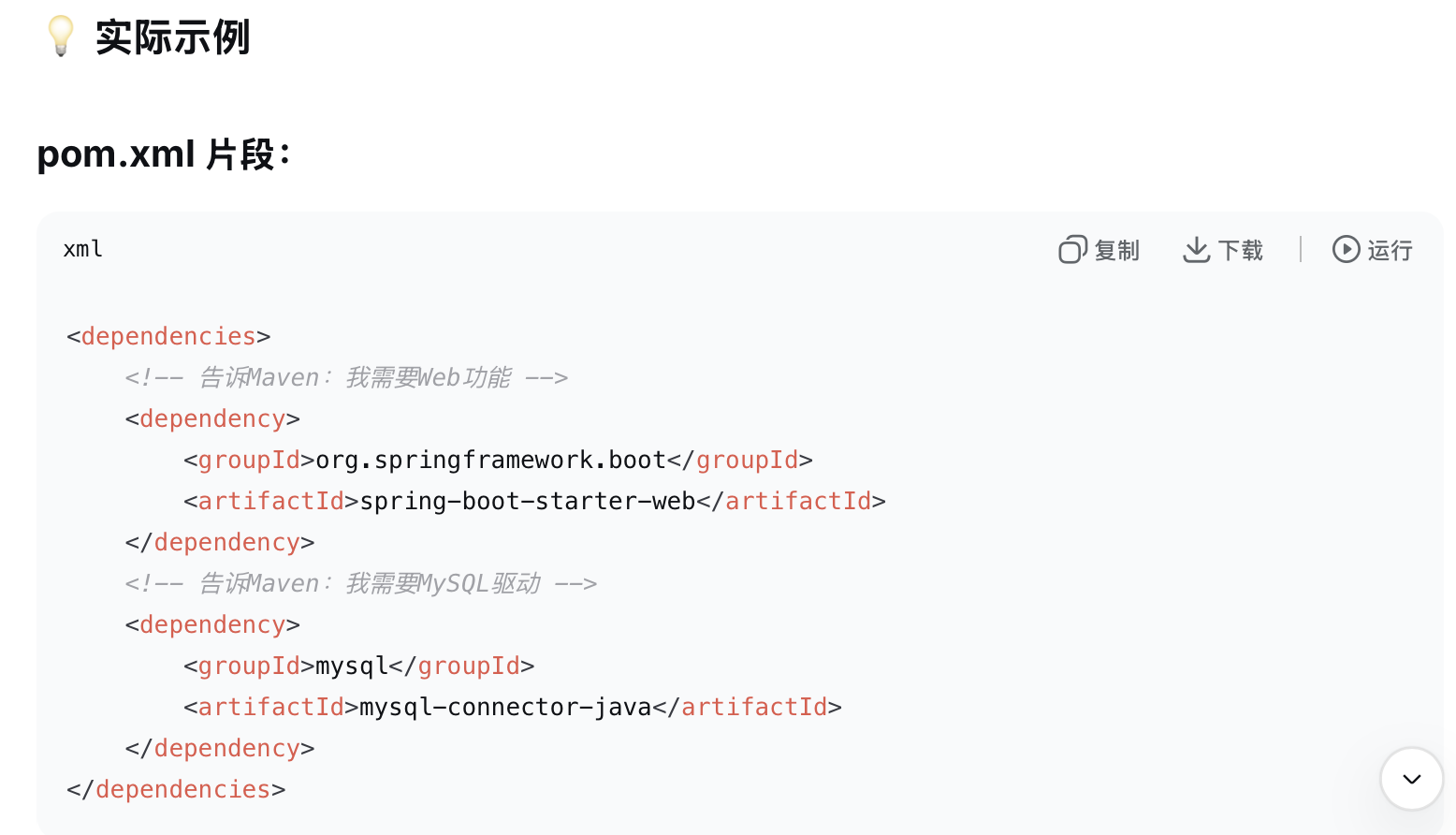
Task: Click org.springframework.boot groupId text
Action: [x=490, y=460]
